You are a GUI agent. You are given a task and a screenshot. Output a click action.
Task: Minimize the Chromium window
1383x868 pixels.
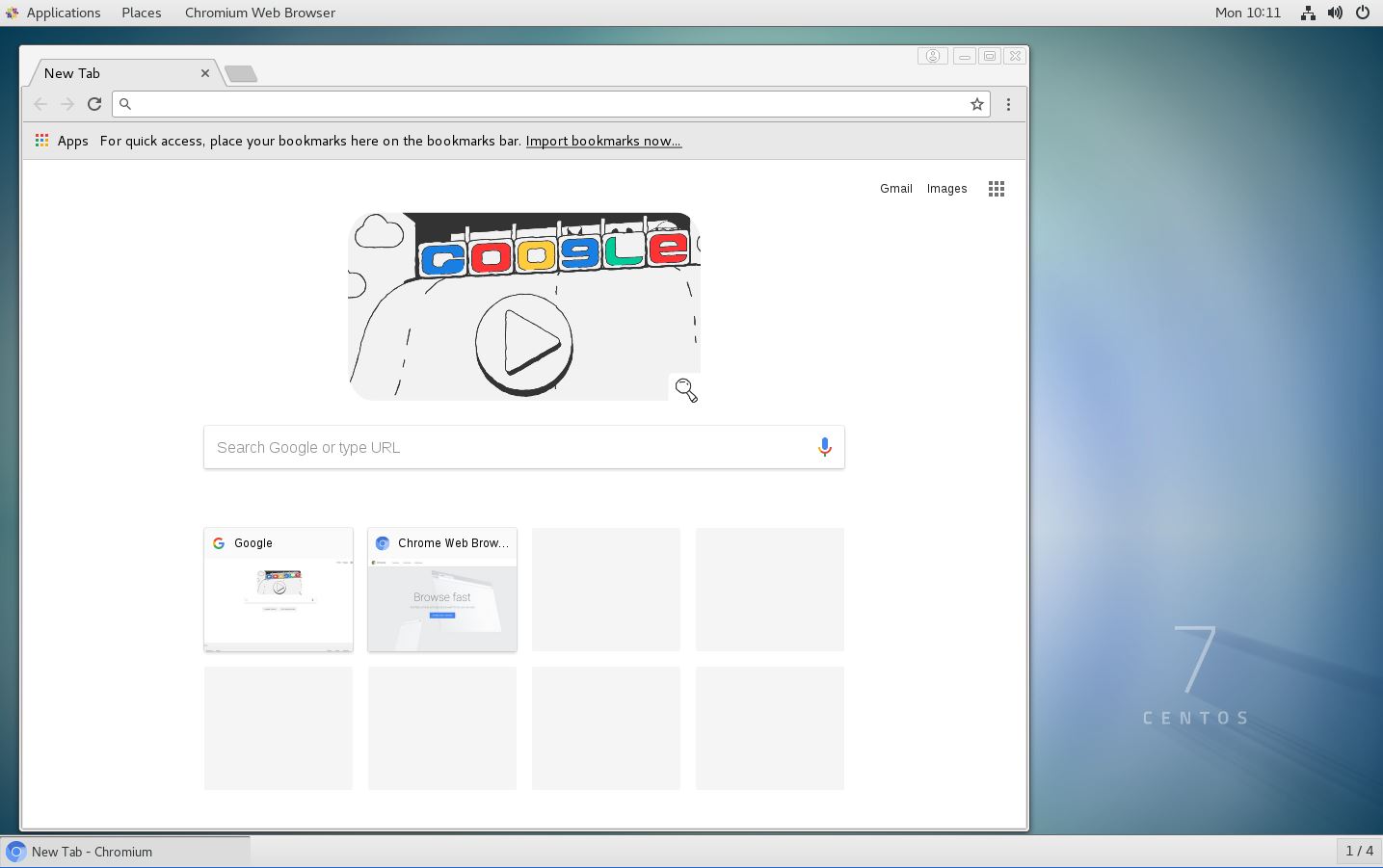click(x=964, y=56)
